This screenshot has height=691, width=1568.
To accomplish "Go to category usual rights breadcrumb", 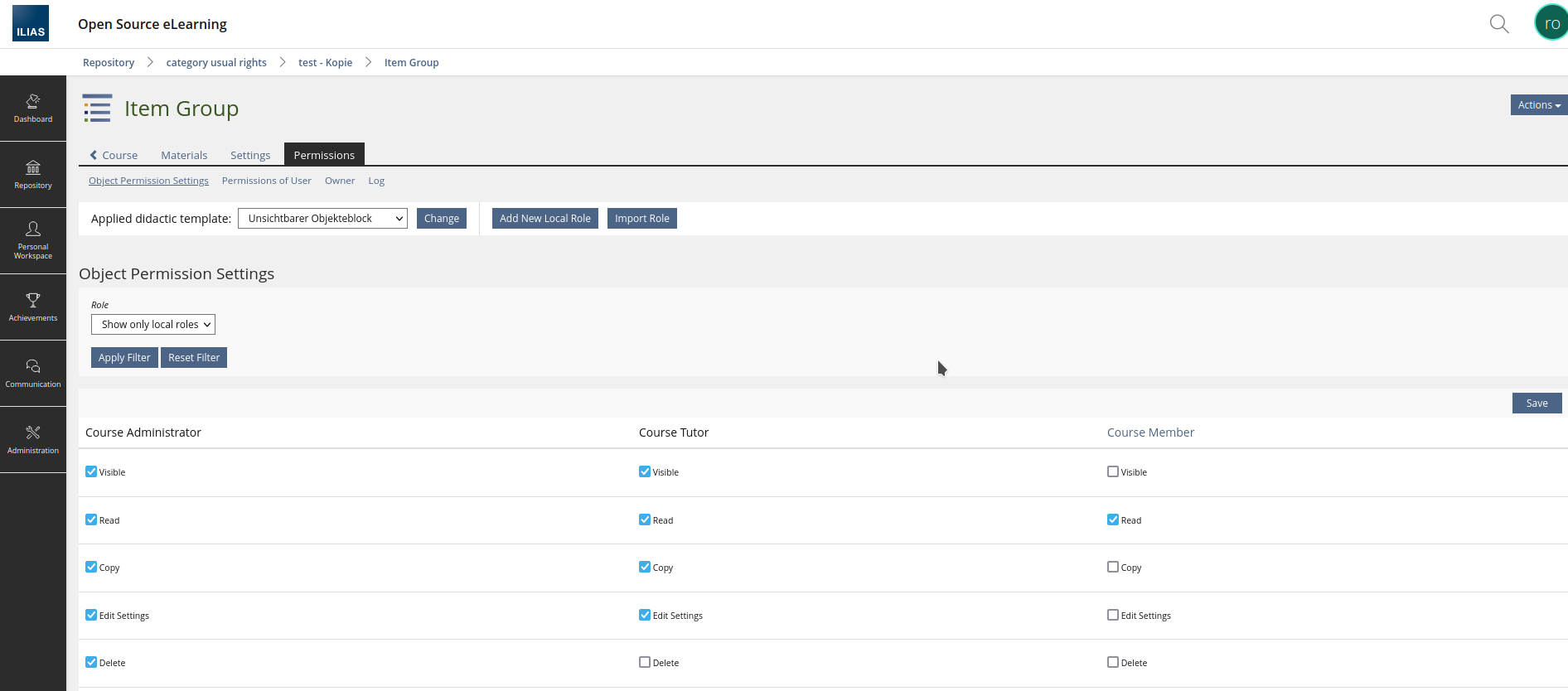I will (x=216, y=63).
